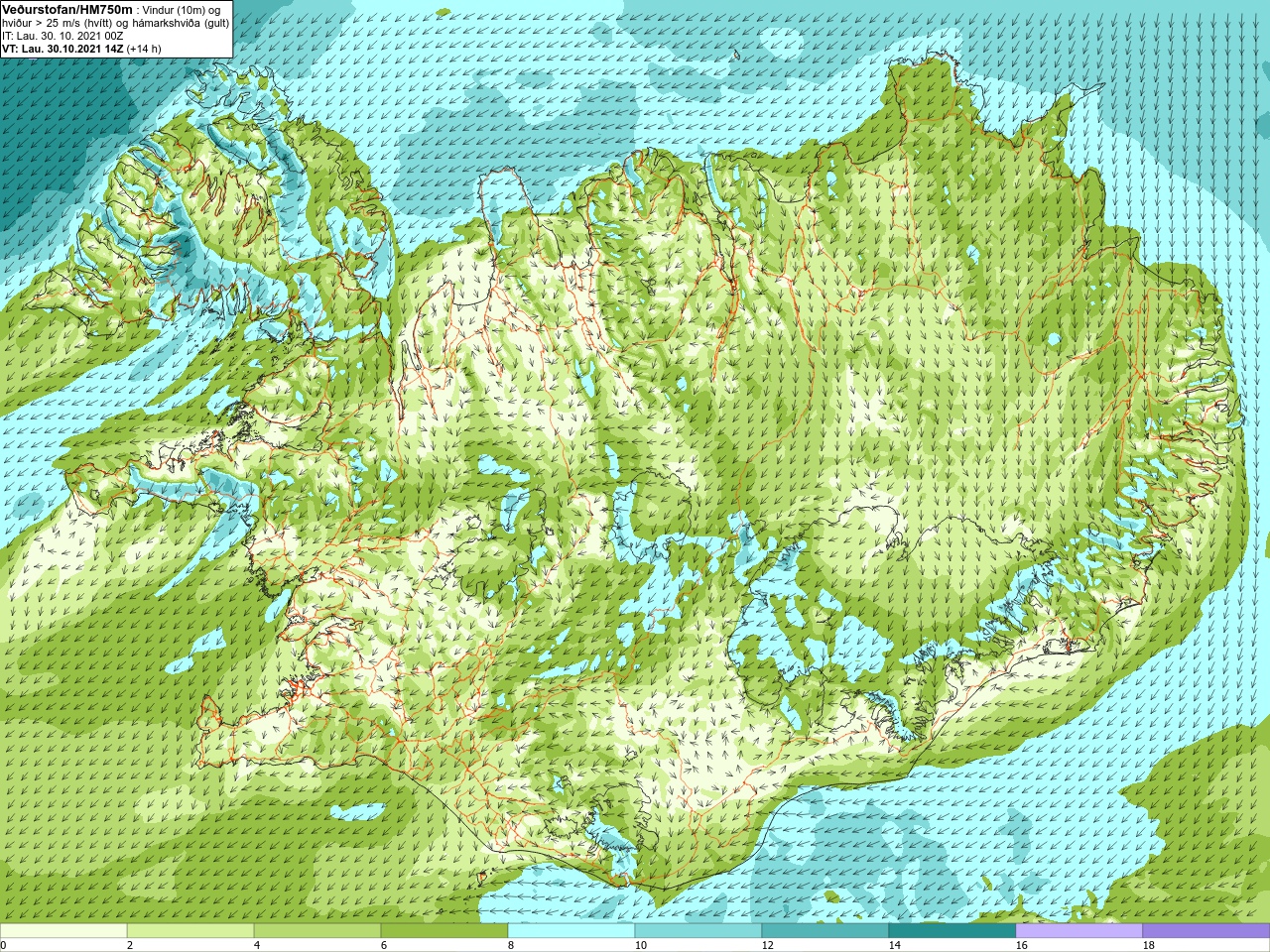This screenshot has width=1270, height=952.
Task: Click the pale cyan 8–10 m/s legend swatch
Action: (571, 931)
